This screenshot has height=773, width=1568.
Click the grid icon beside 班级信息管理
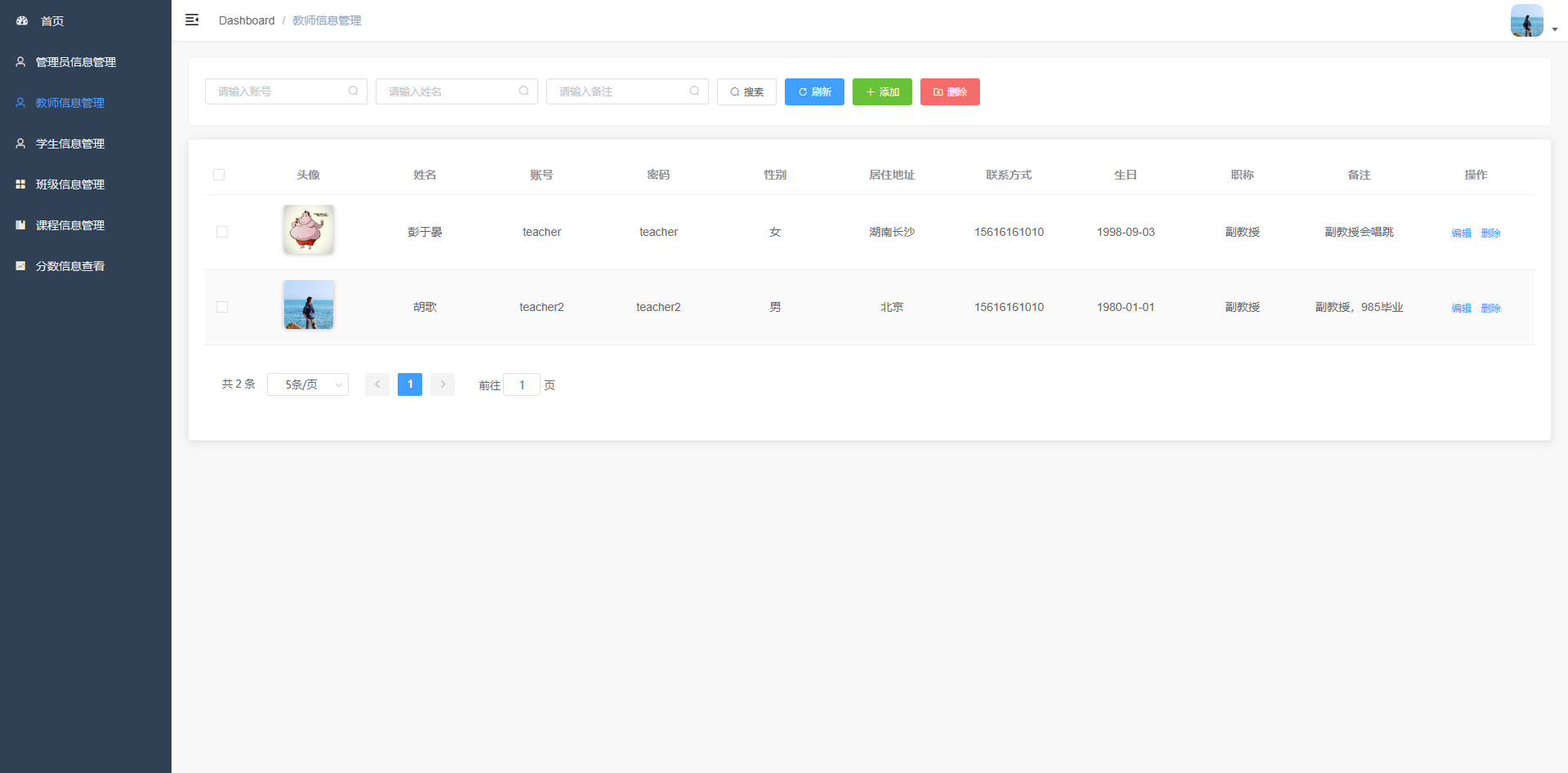20,184
